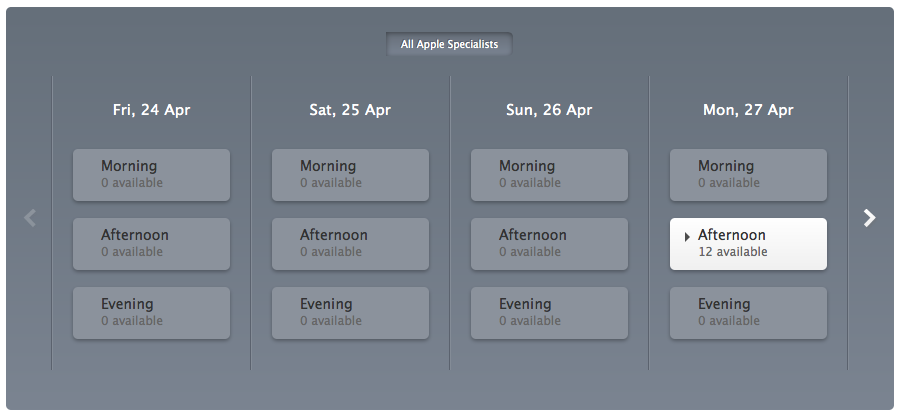Click the Sat, 25 Apr date header
This screenshot has width=900, height=417.
[x=350, y=110]
